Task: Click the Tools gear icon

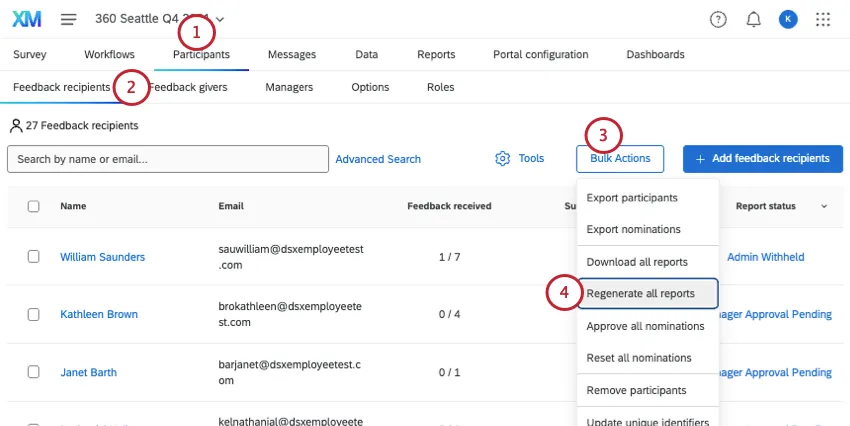Action: tap(503, 158)
